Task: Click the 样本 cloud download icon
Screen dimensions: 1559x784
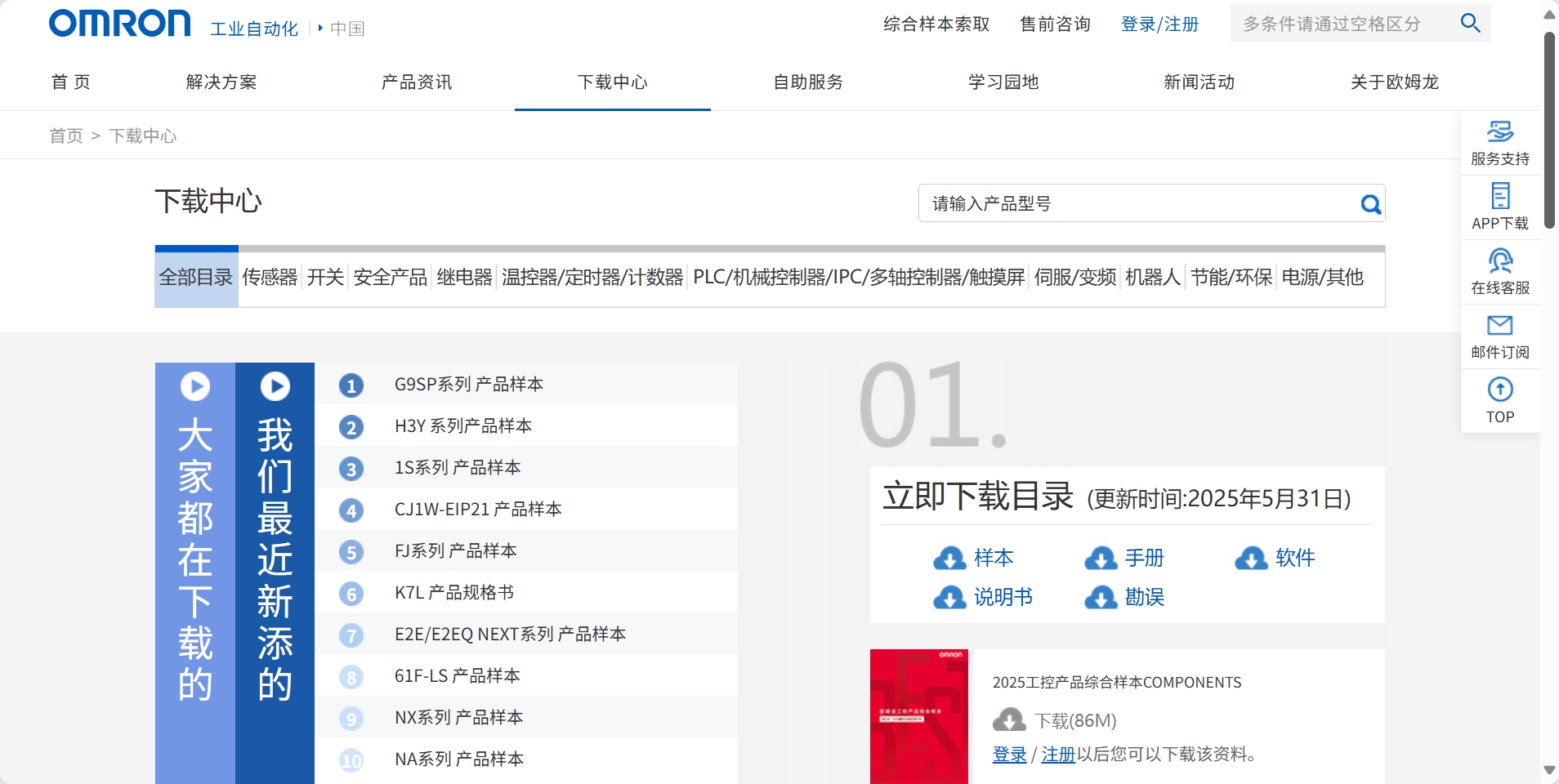Action: [949, 559]
